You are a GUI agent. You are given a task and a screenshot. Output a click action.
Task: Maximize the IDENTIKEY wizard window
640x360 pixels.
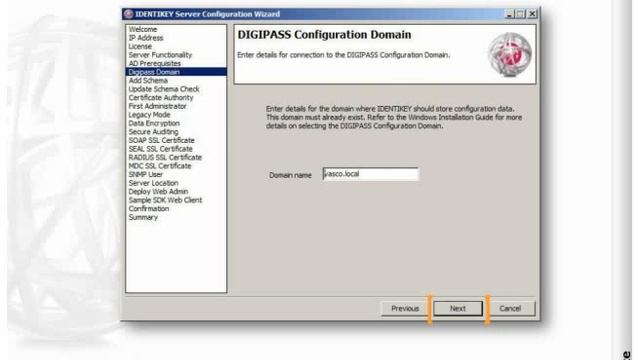tap(520, 14)
